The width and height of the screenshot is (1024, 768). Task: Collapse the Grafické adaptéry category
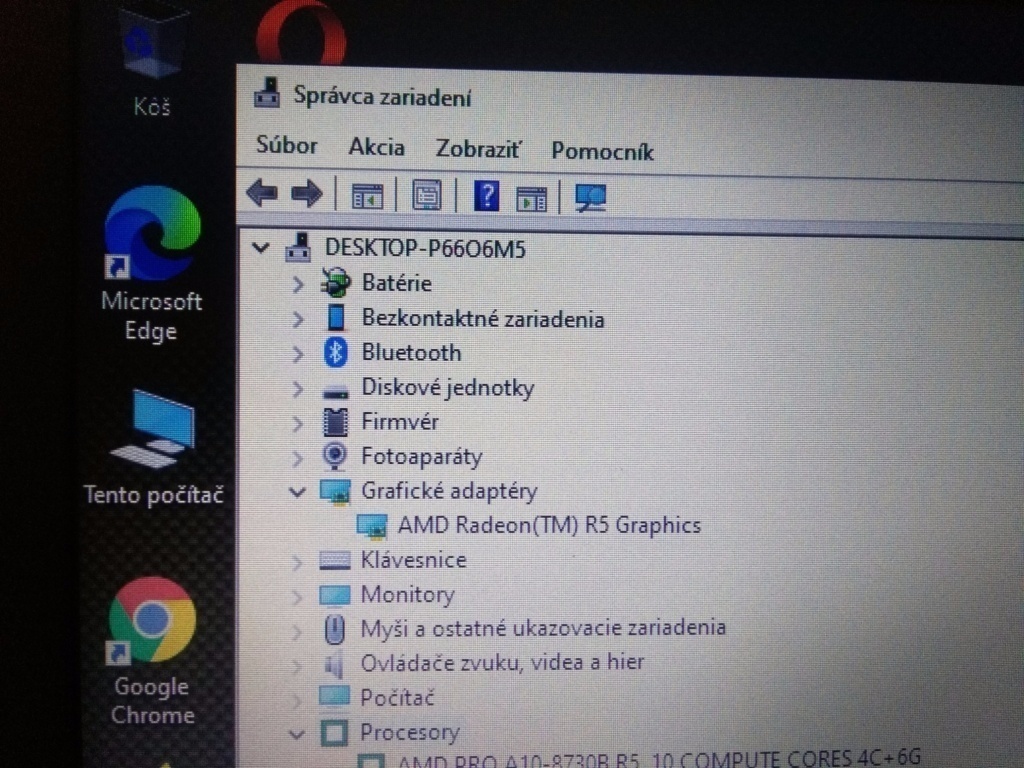295,492
